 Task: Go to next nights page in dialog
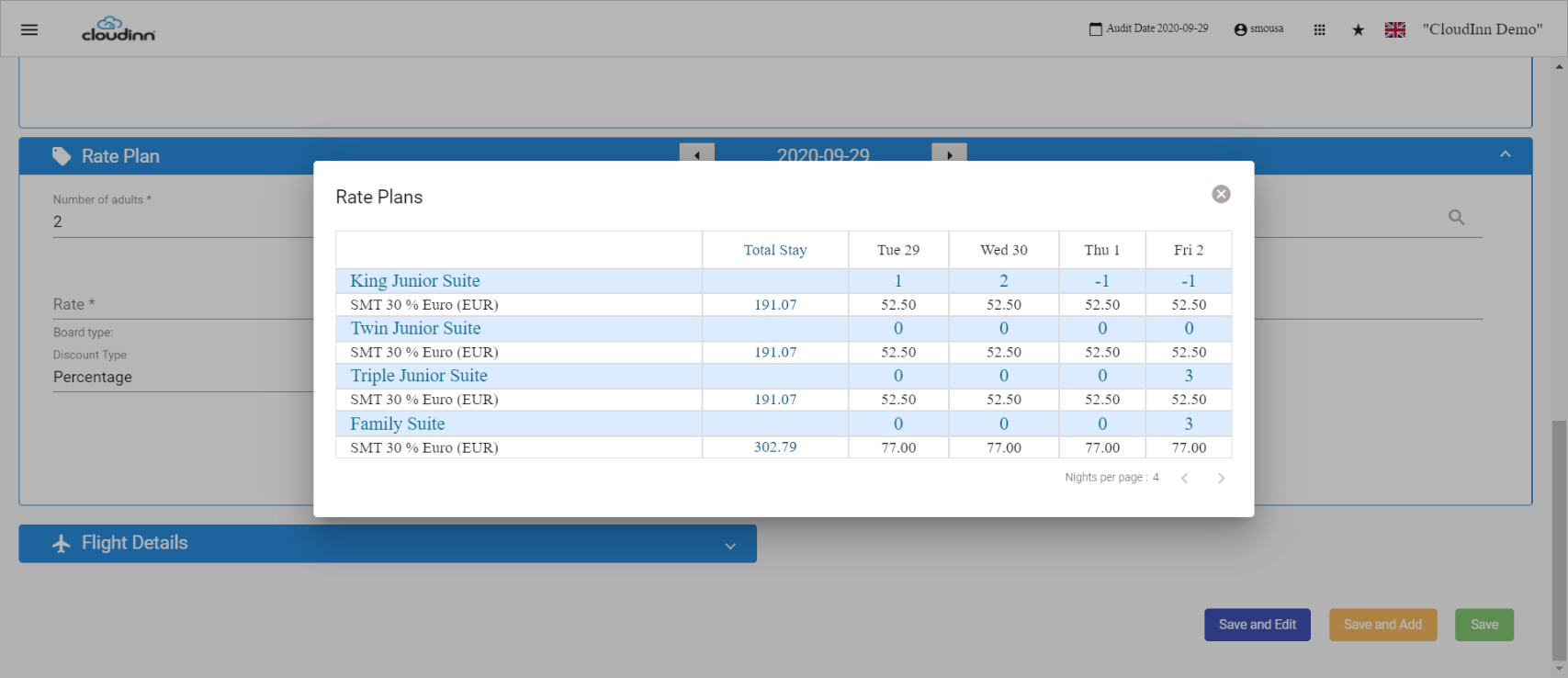point(1221,478)
